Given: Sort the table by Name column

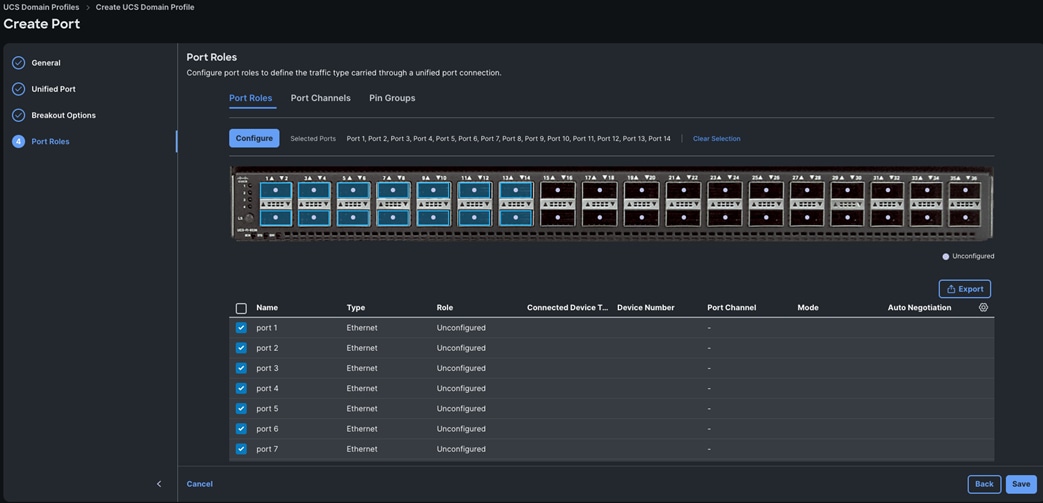Looking at the screenshot, I should tap(267, 307).
